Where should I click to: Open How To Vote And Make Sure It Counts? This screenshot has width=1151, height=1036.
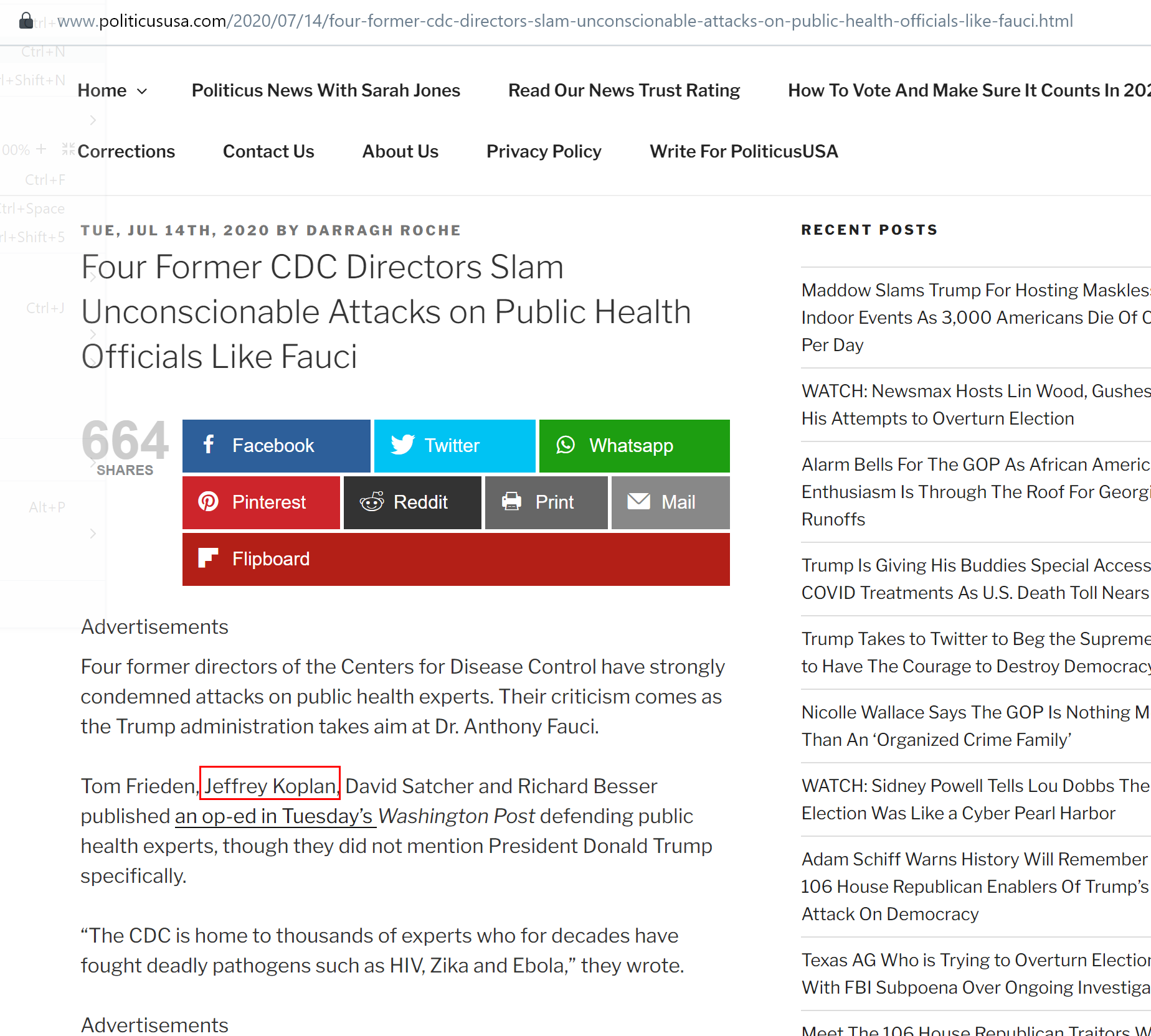969,91
